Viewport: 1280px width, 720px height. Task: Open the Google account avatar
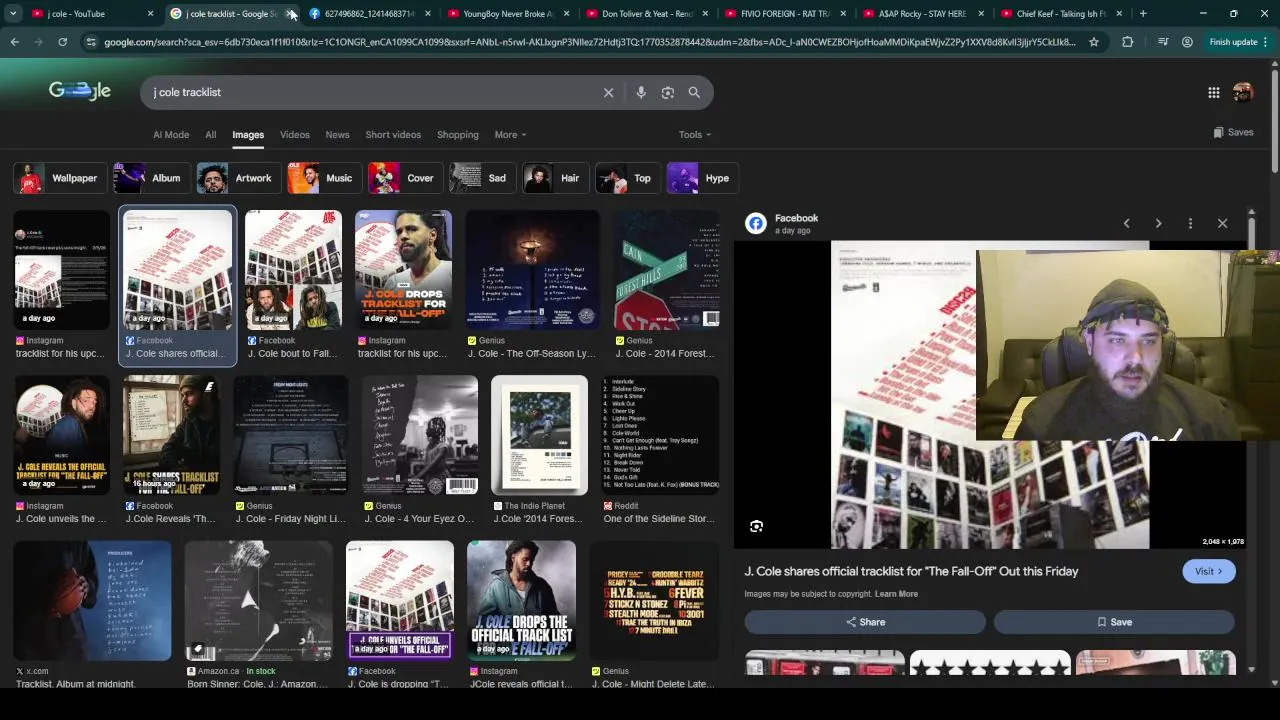pyautogui.click(x=1243, y=92)
